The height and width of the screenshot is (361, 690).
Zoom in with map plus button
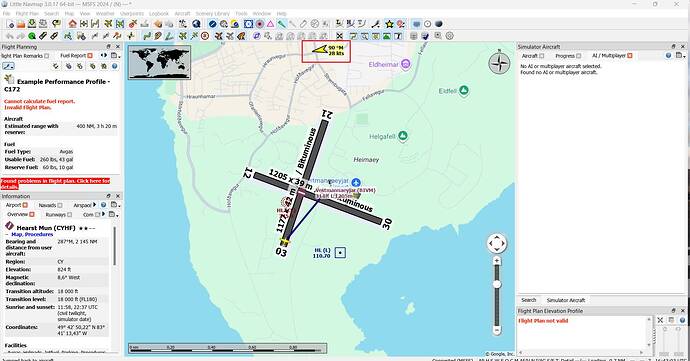click(x=497, y=261)
